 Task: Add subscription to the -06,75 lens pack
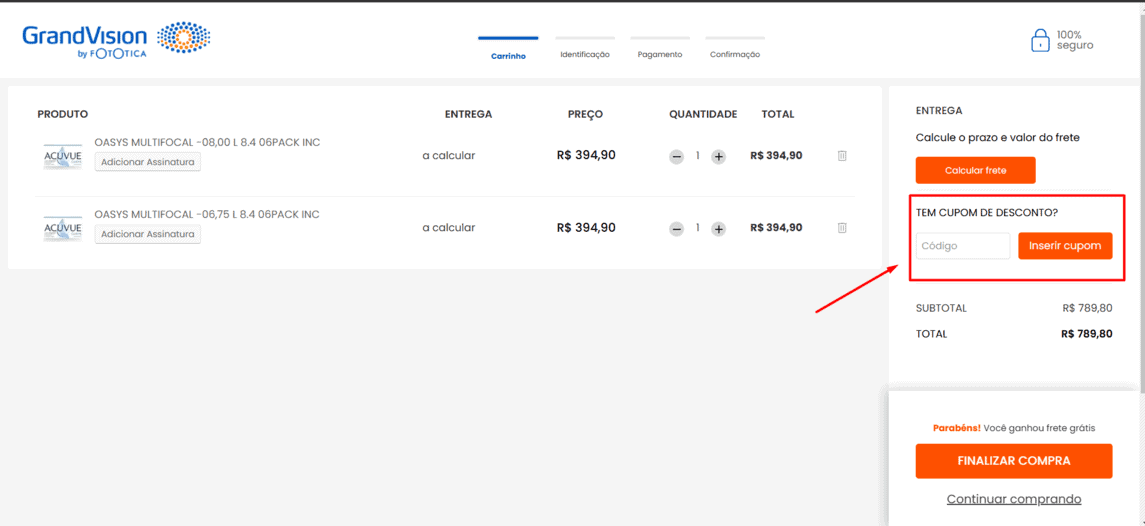pyautogui.click(x=148, y=235)
